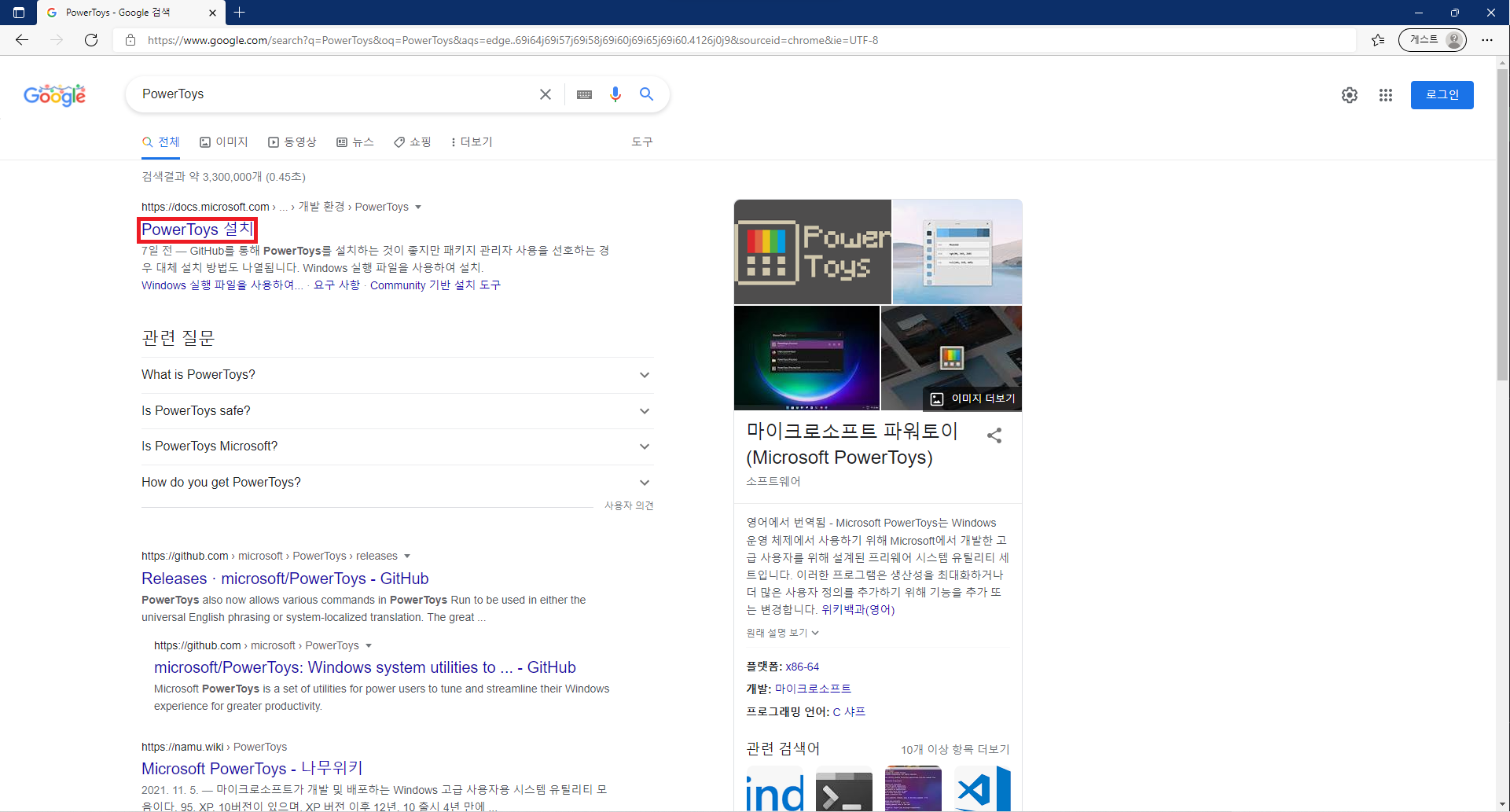Screen dimensions: 1510x812
Task: Click the 로그인 sign-in button
Action: click(1442, 95)
